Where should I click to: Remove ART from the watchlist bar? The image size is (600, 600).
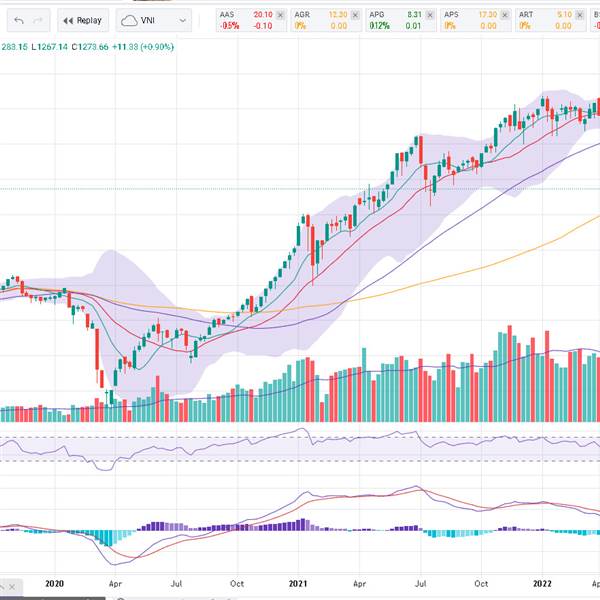pos(580,15)
